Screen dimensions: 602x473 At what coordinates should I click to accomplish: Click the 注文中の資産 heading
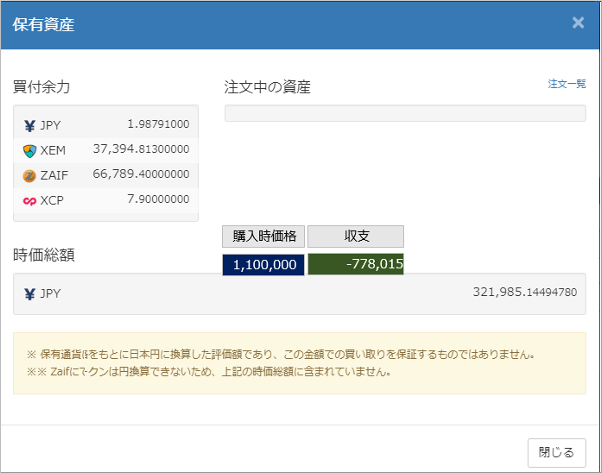267,87
